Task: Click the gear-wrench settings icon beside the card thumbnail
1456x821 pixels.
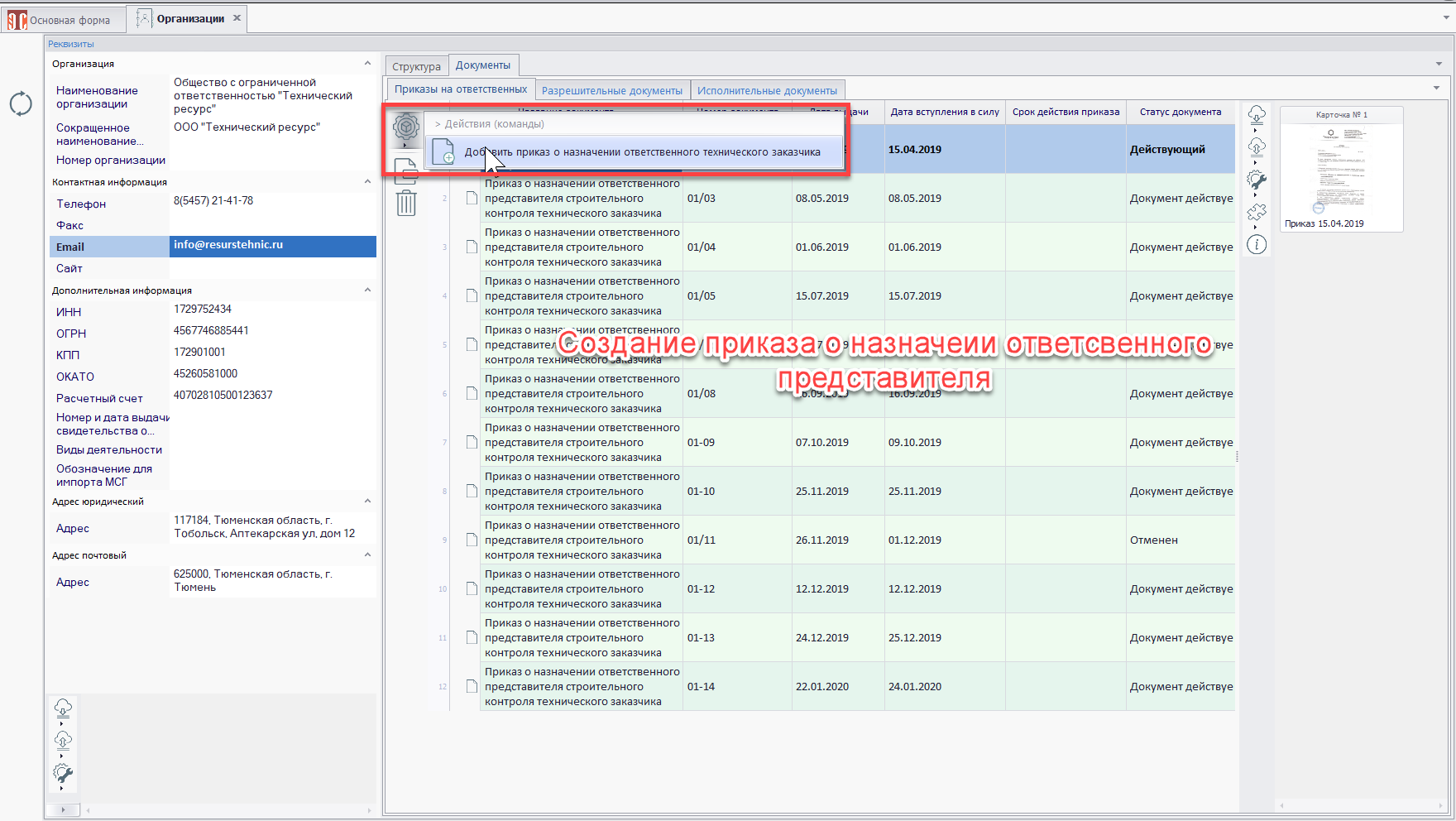Action: click(1257, 180)
